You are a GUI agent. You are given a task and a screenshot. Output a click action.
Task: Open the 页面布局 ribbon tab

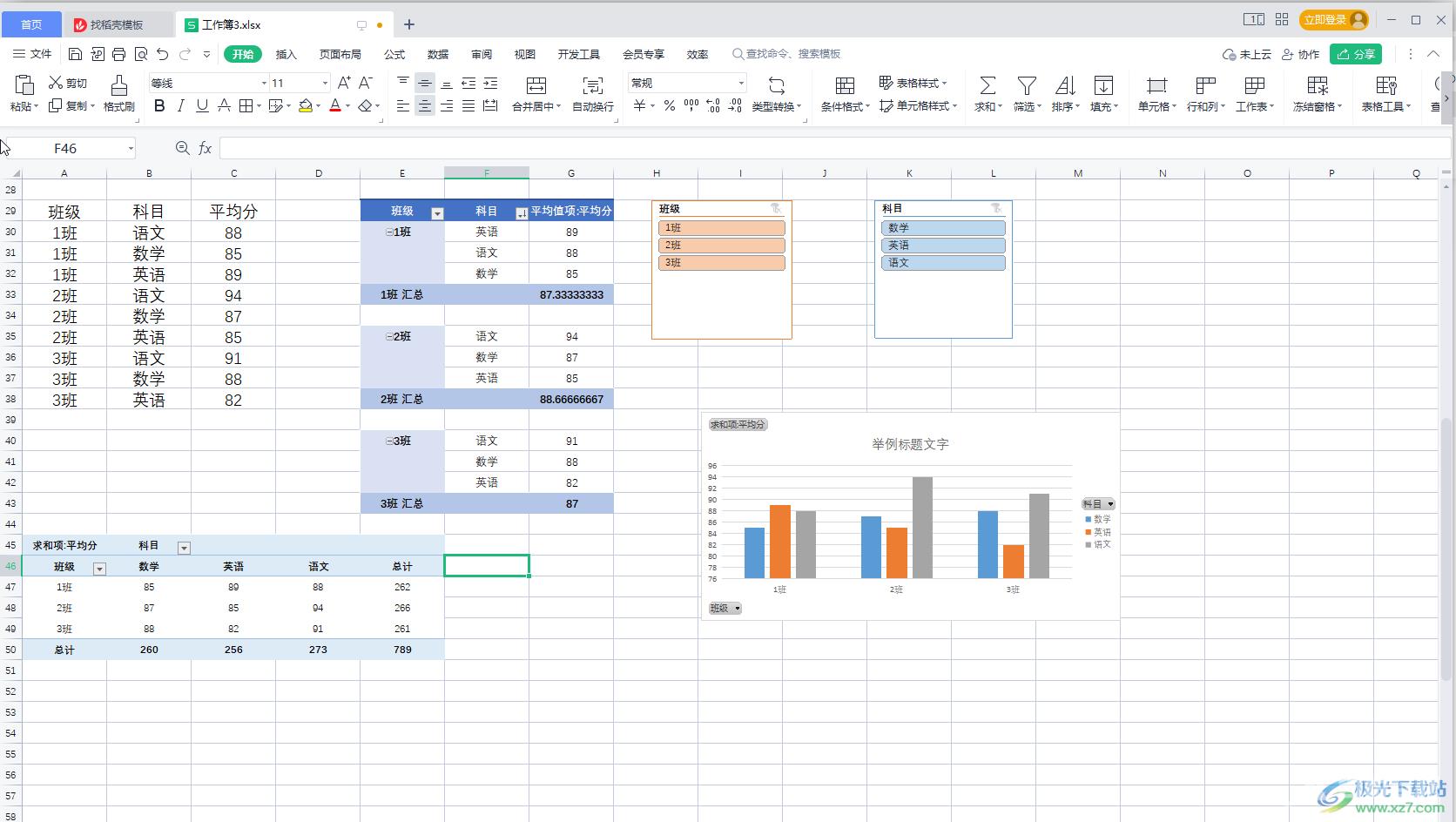340,54
